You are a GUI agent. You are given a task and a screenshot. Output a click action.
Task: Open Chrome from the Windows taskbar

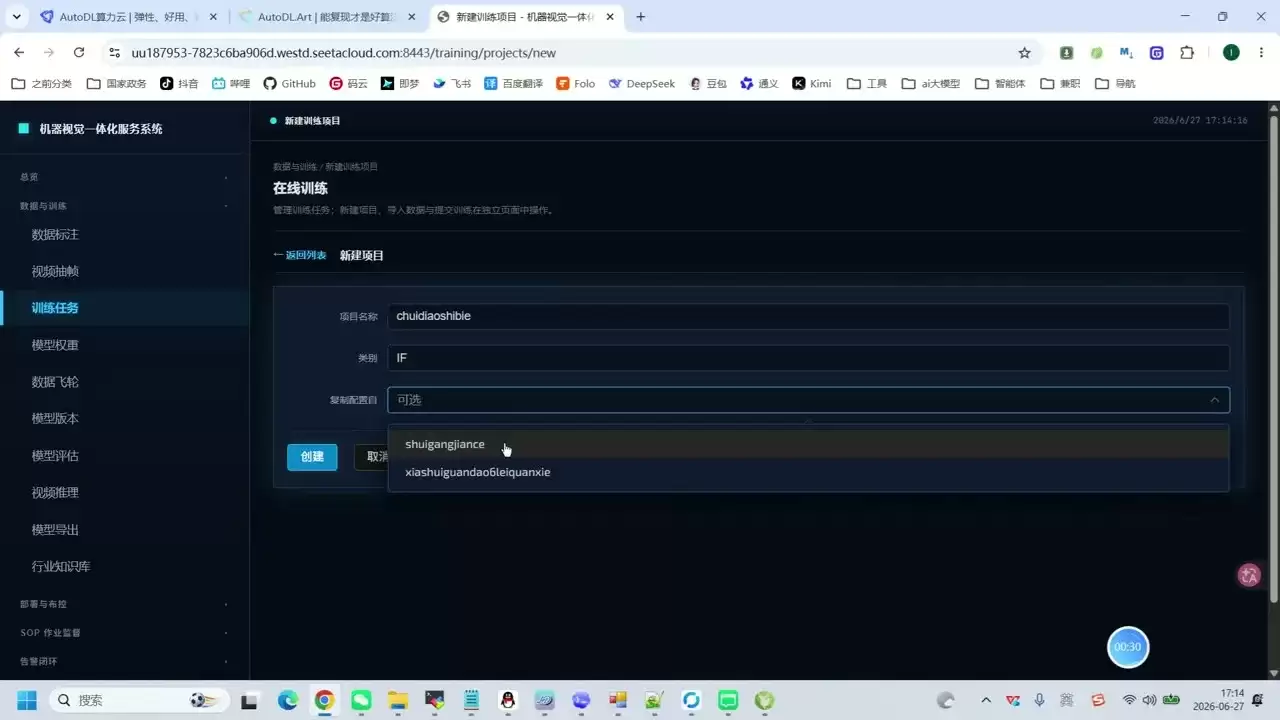coord(324,700)
